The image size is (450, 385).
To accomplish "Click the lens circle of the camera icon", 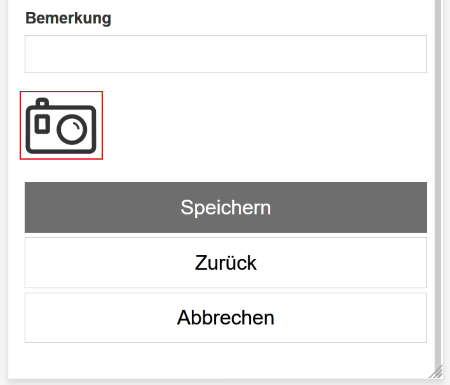I will (x=72, y=129).
